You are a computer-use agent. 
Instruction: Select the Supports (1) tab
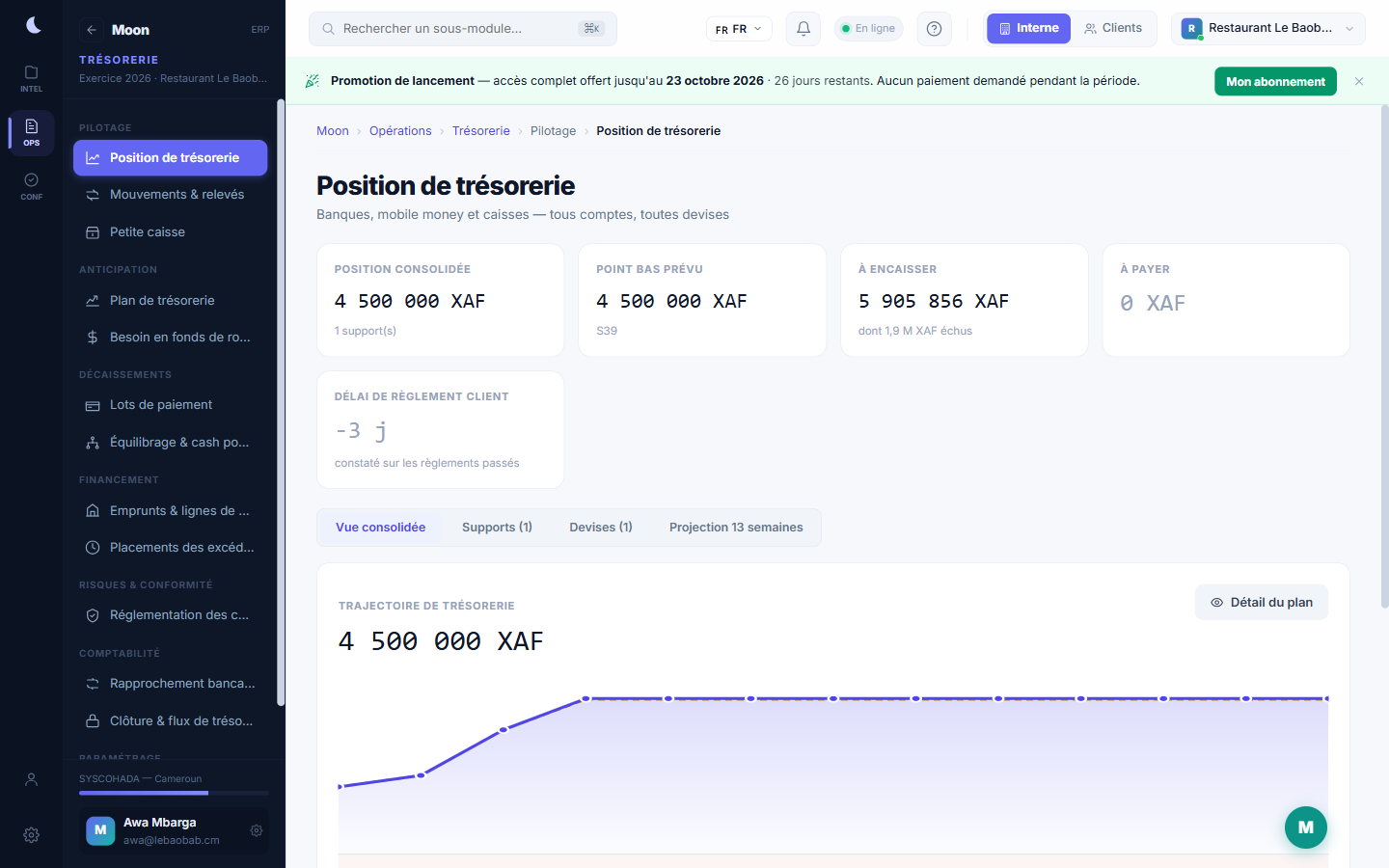[497, 528]
